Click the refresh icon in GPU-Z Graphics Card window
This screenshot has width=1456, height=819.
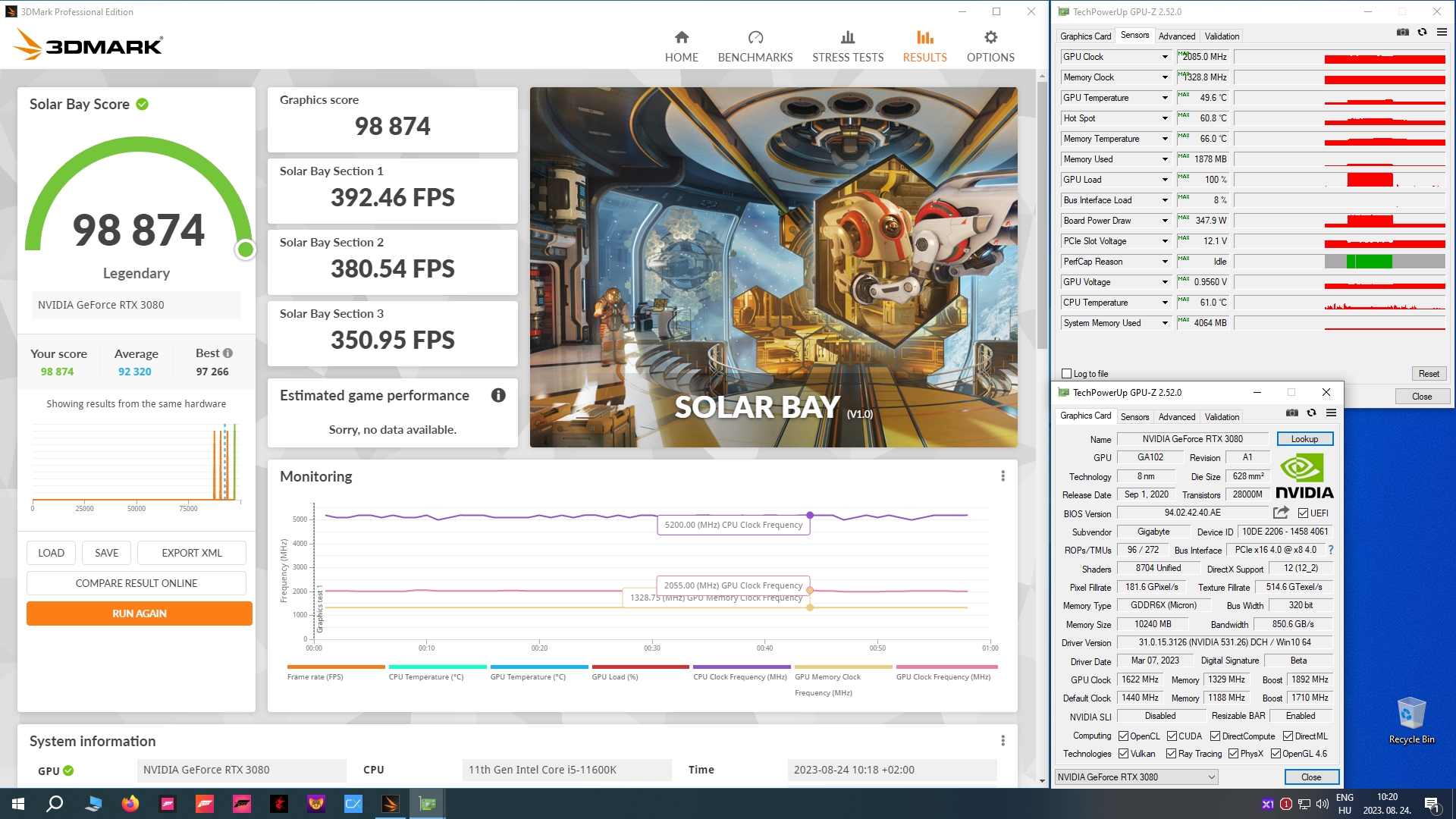[x=1311, y=413]
